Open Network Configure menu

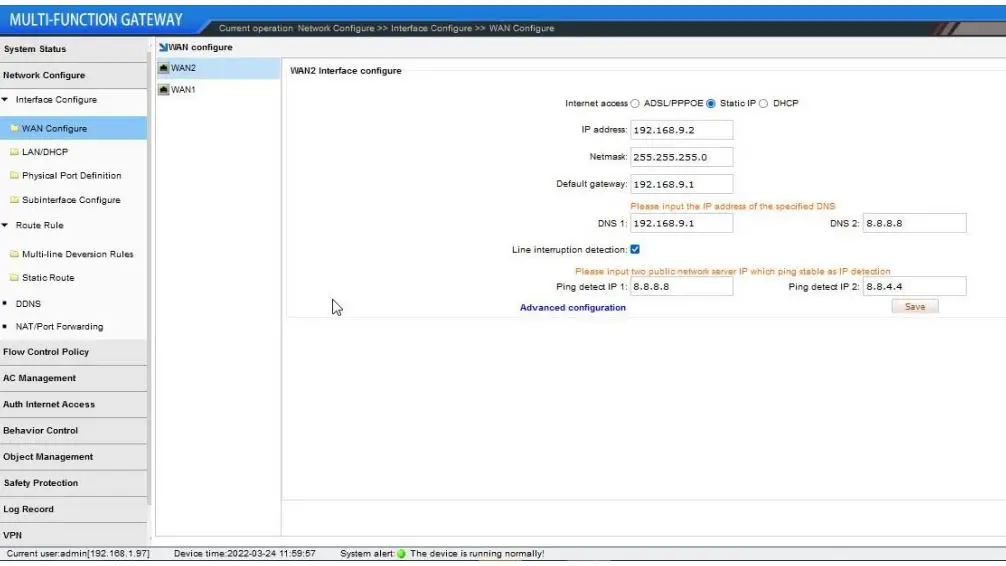click(x=73, y=75)
